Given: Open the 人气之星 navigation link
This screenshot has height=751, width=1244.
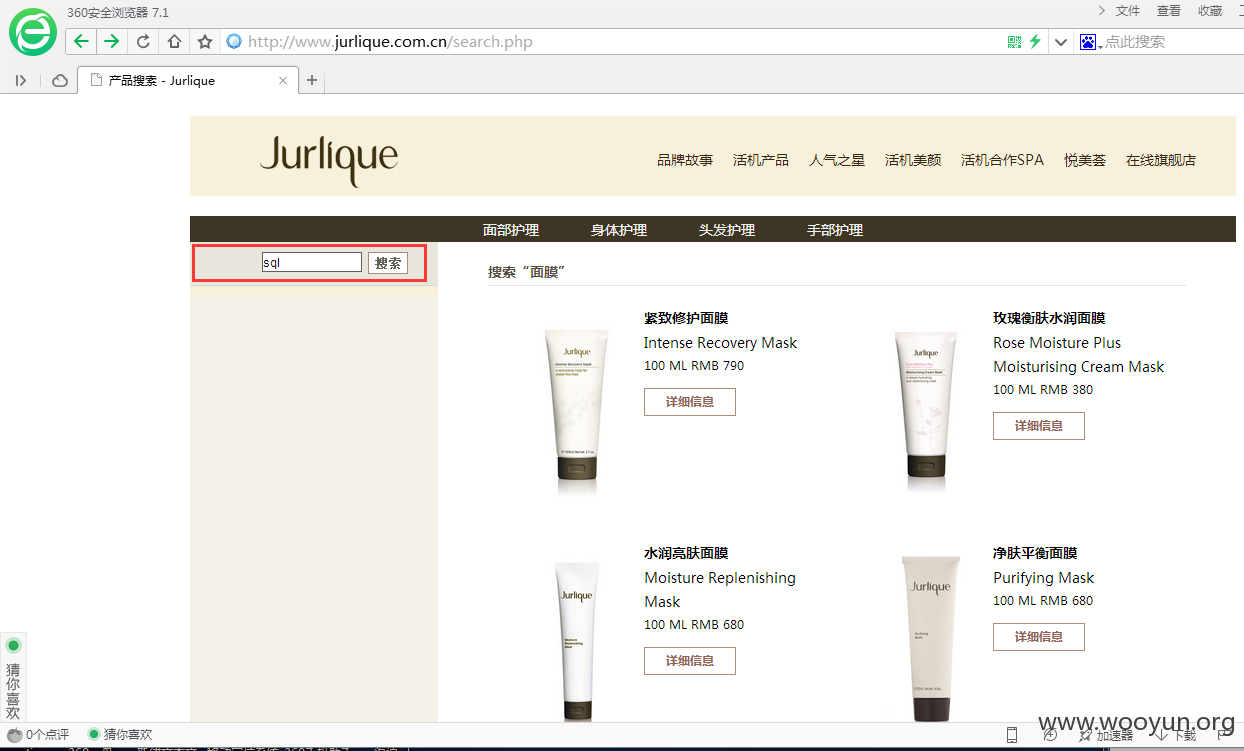Looking at the screenshot, I should [837, 160].
